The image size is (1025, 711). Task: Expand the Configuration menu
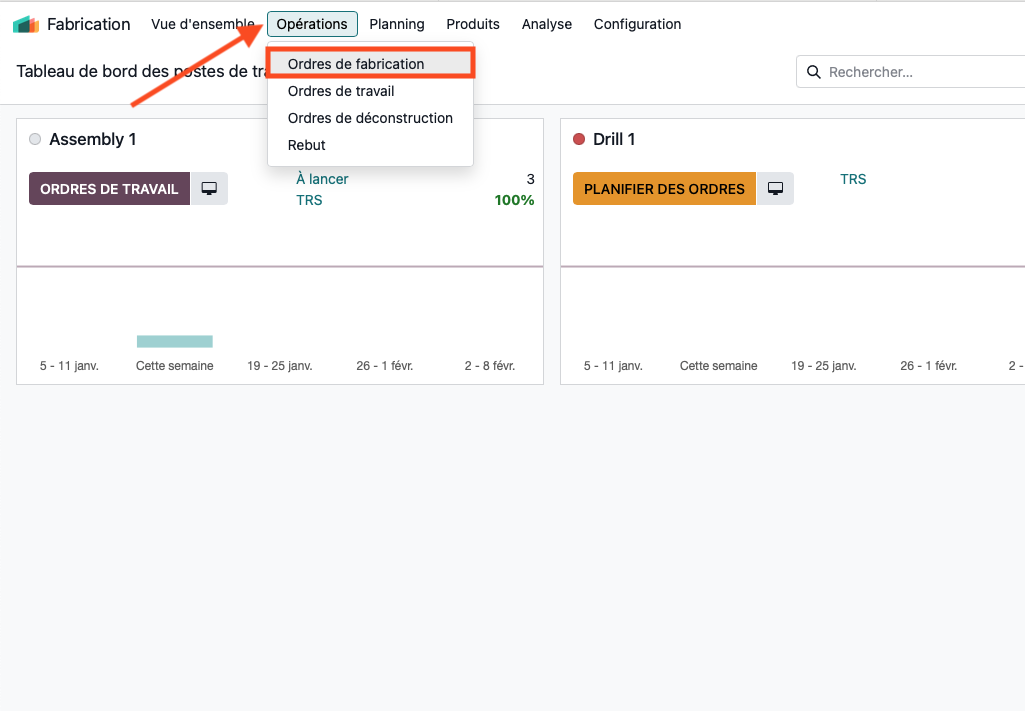(x=637, y=24)
